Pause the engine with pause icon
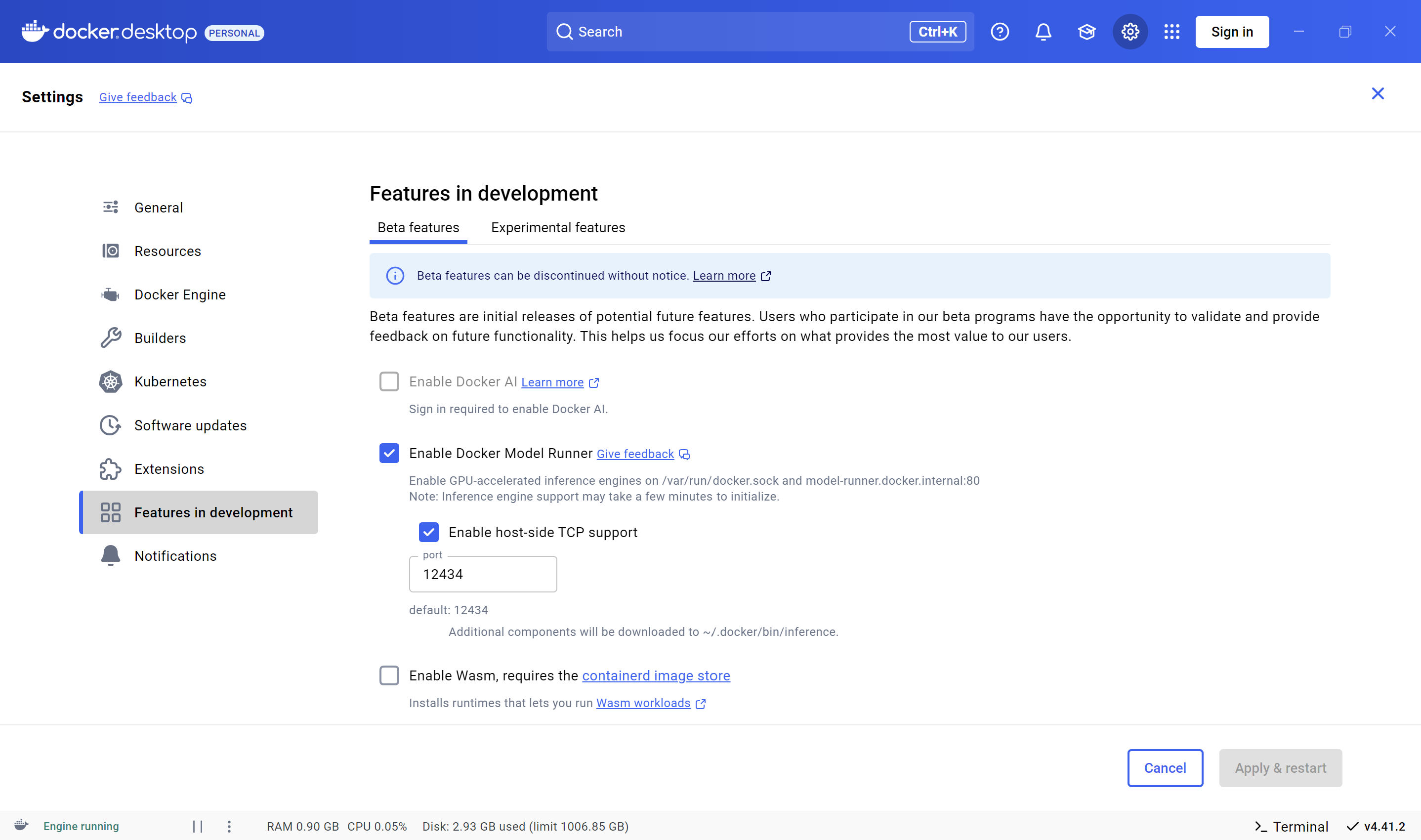The image size is (1421, 840). pos(198,827)
